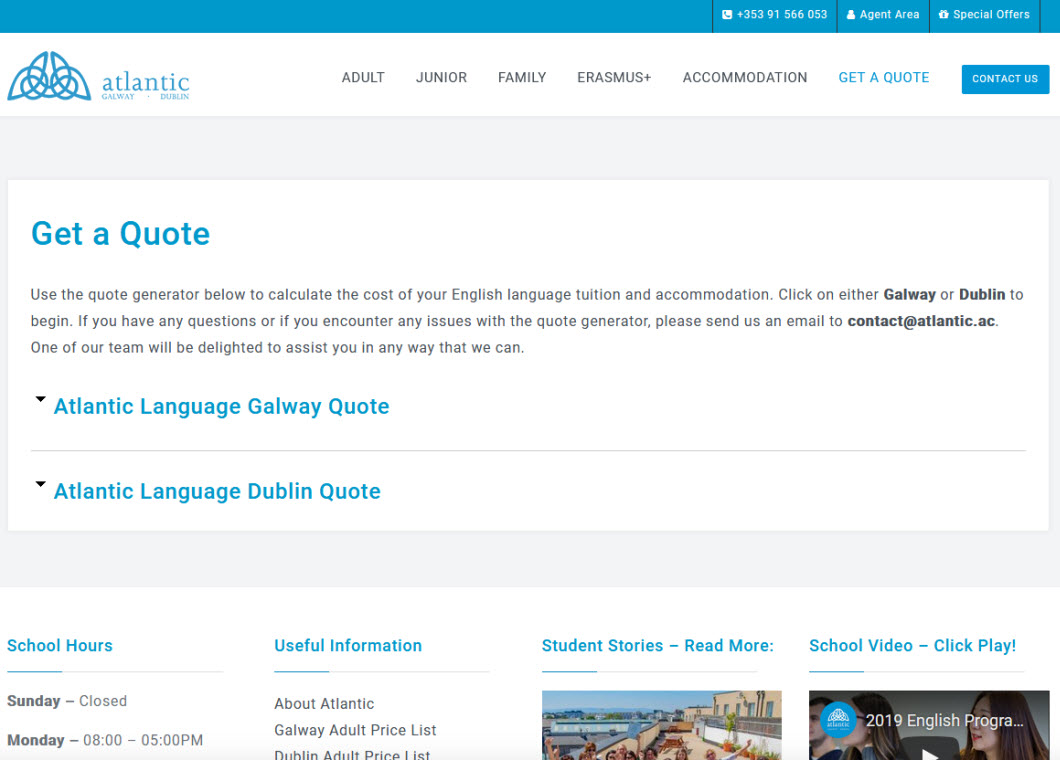This screenshot has width=1060, height=760.
Task: Open the Adult menu item
Action: pos(363,78)
